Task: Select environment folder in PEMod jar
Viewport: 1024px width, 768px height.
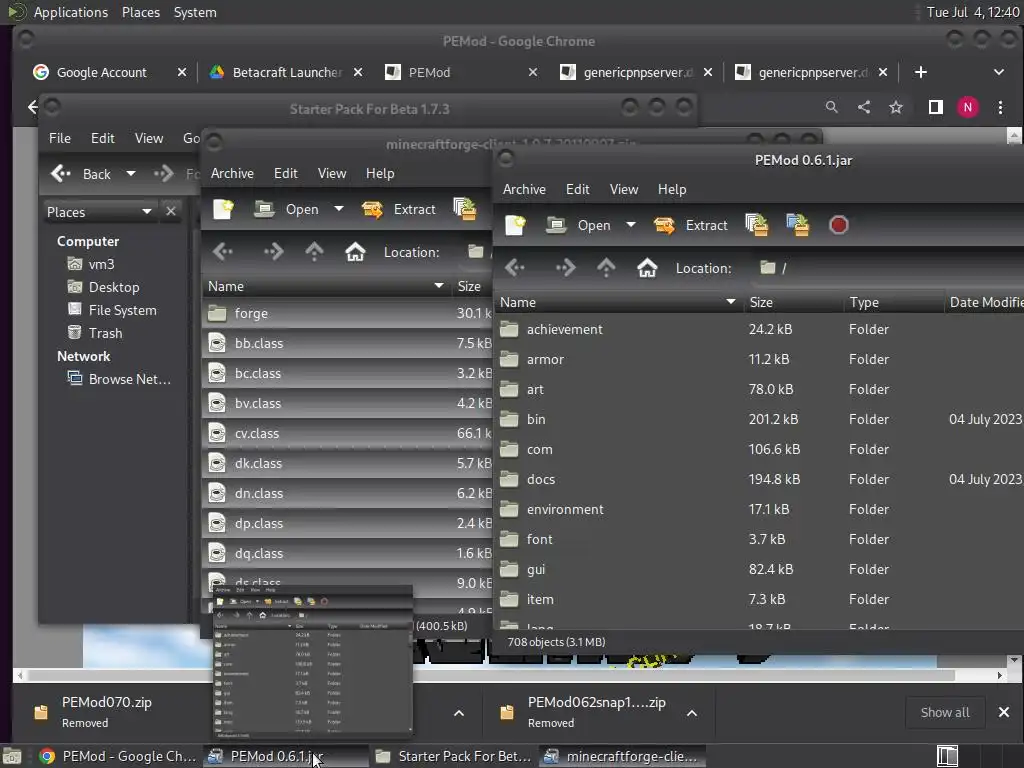Action: click(x=758, y=509)
